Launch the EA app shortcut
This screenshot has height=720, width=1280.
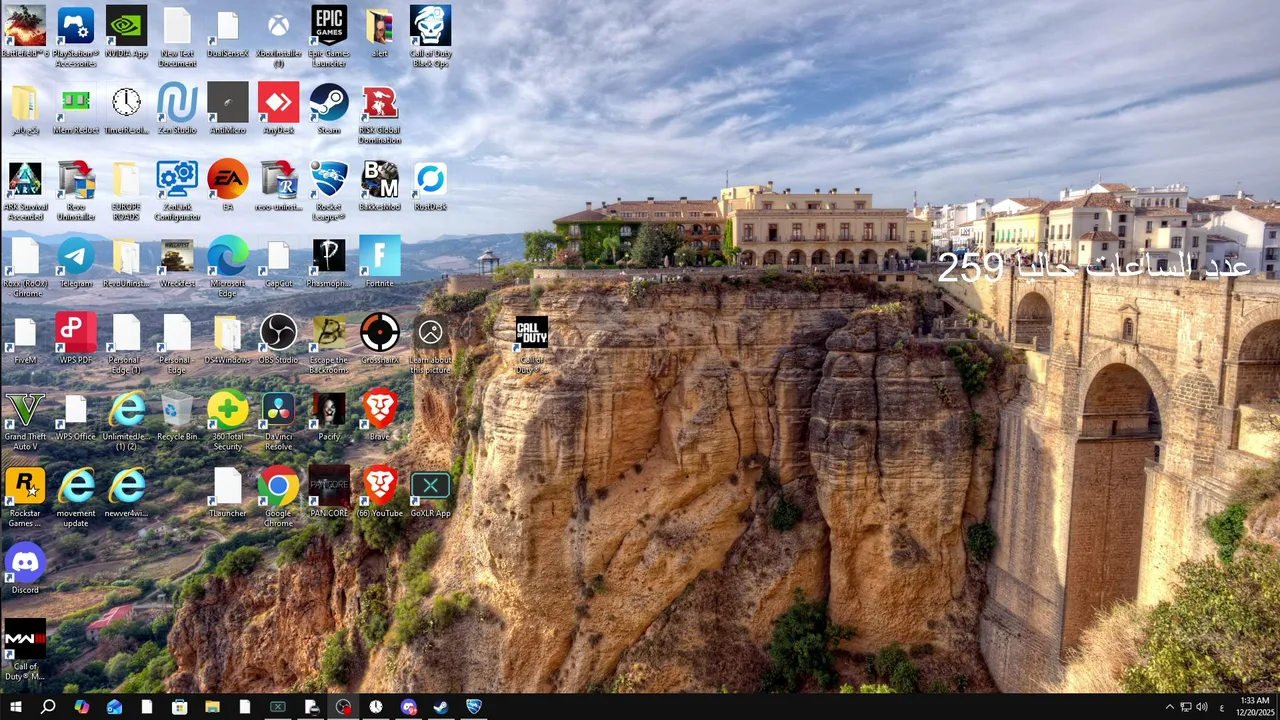[228, 186]
